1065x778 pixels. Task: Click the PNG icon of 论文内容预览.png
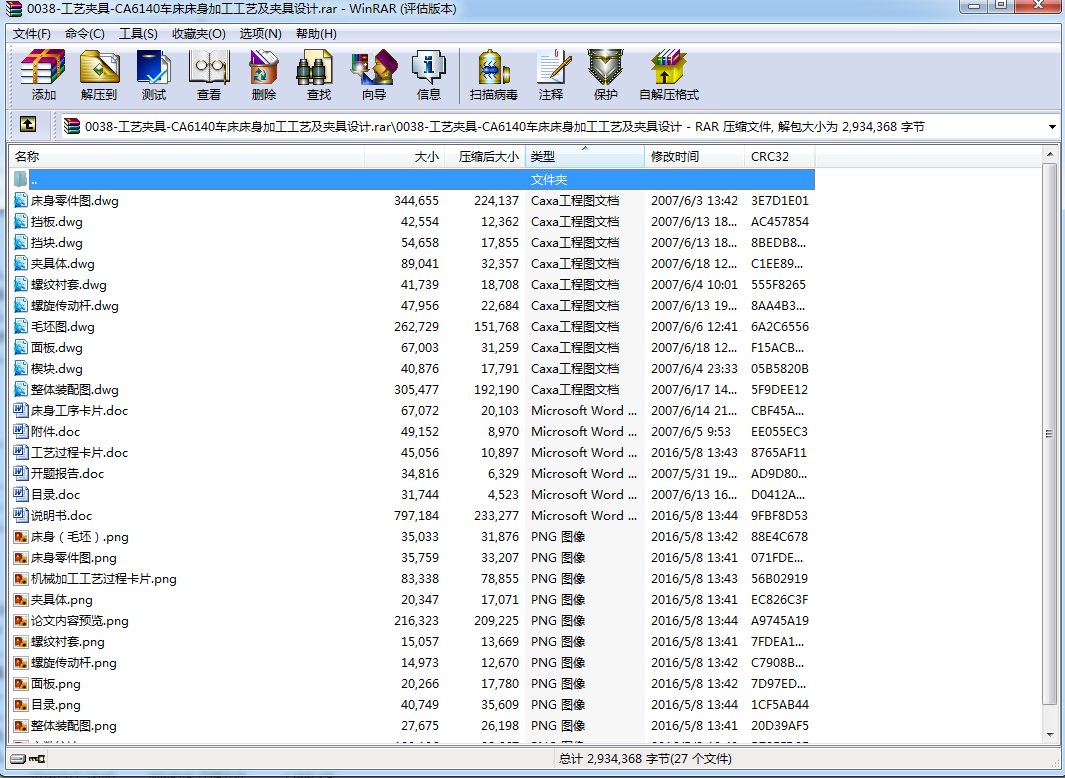point(21,620)
